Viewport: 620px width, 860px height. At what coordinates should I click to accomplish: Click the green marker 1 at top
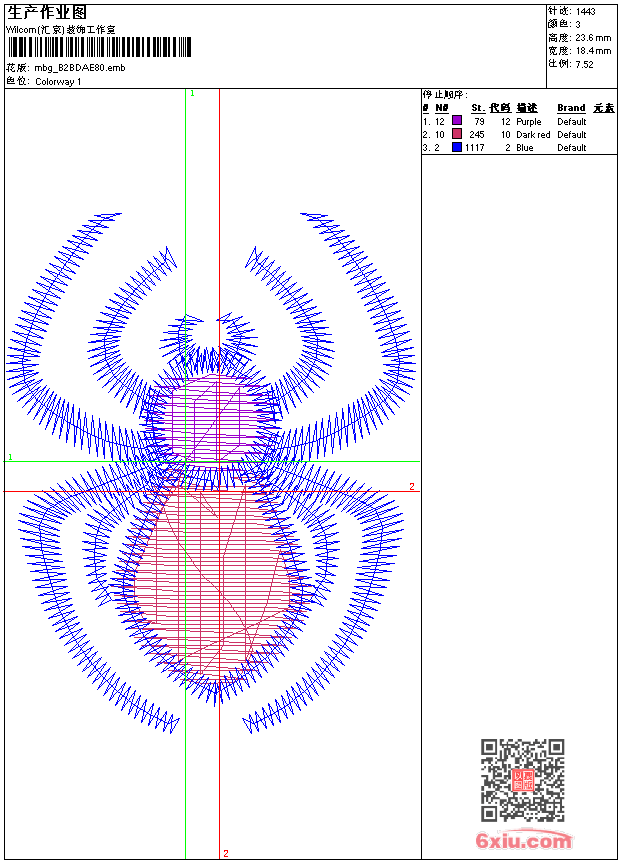[x=192, y=94]
